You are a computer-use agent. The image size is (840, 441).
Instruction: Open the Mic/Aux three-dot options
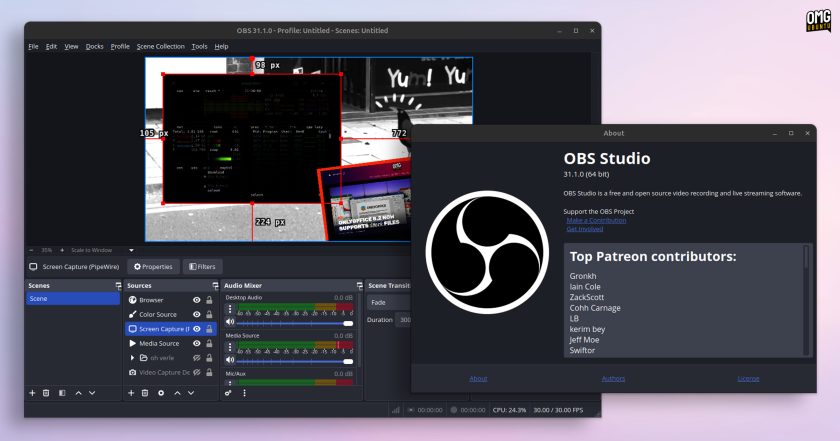[230, 383]
